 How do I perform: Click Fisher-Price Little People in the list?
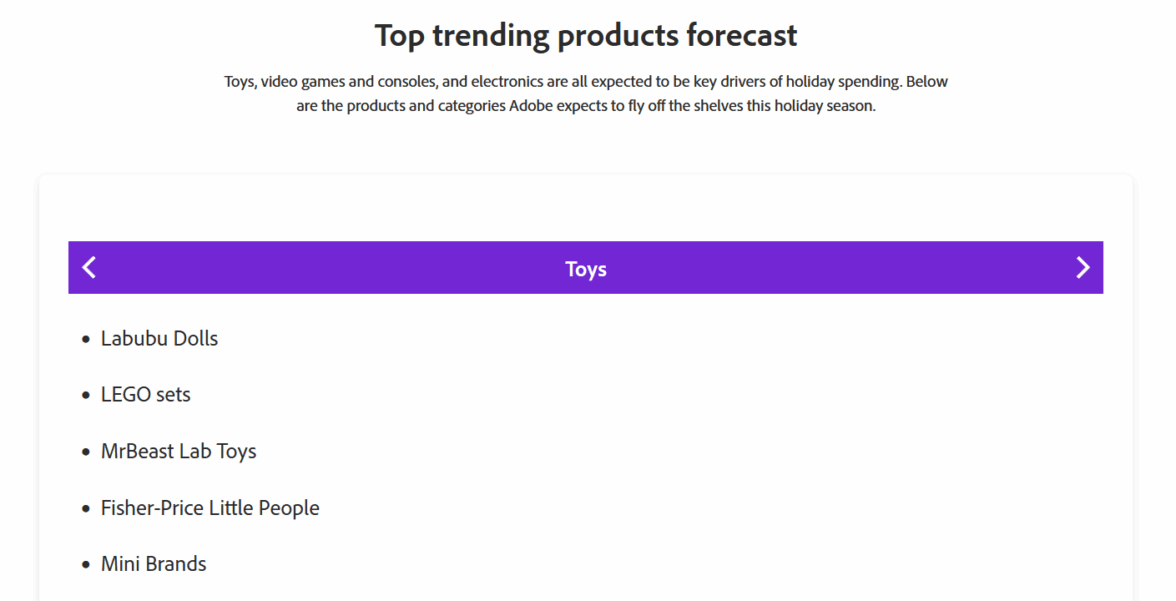(210, 507)
